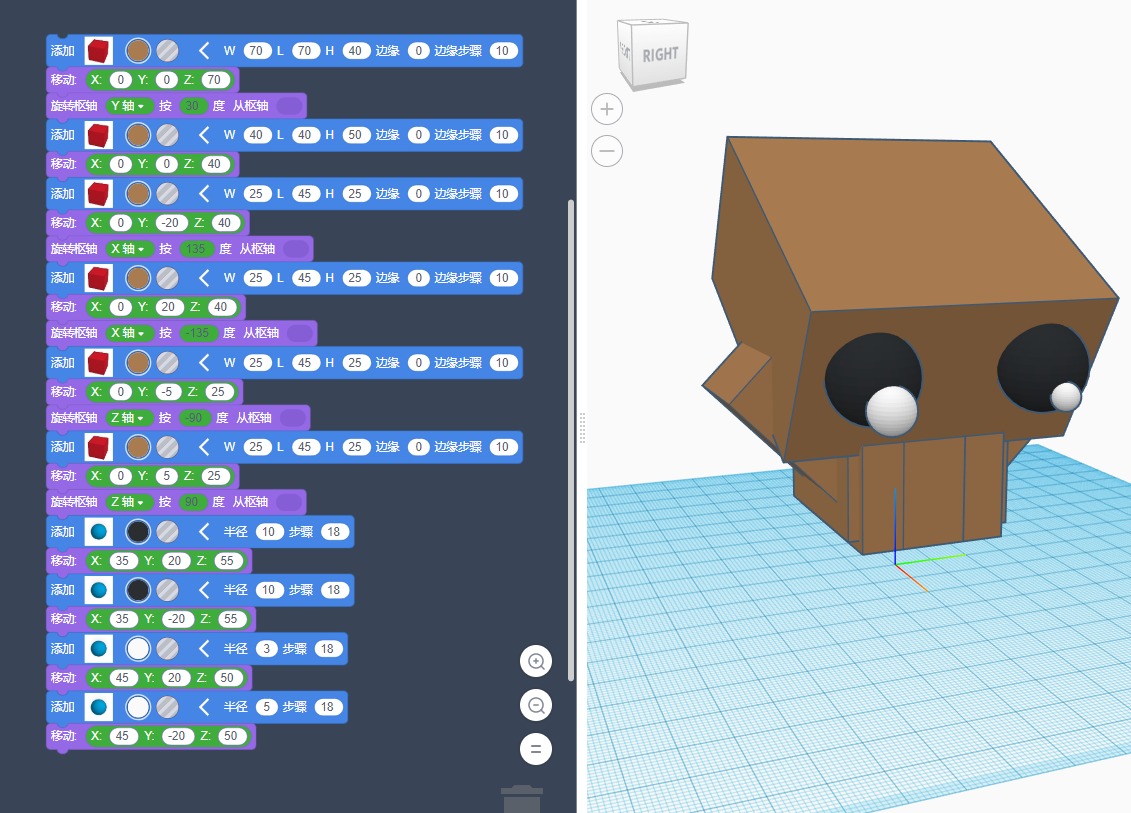Click the code panel vertical scrollbar
Image resolution: width=1131 pixels, height=813 pixels.
tap(571, 440)
